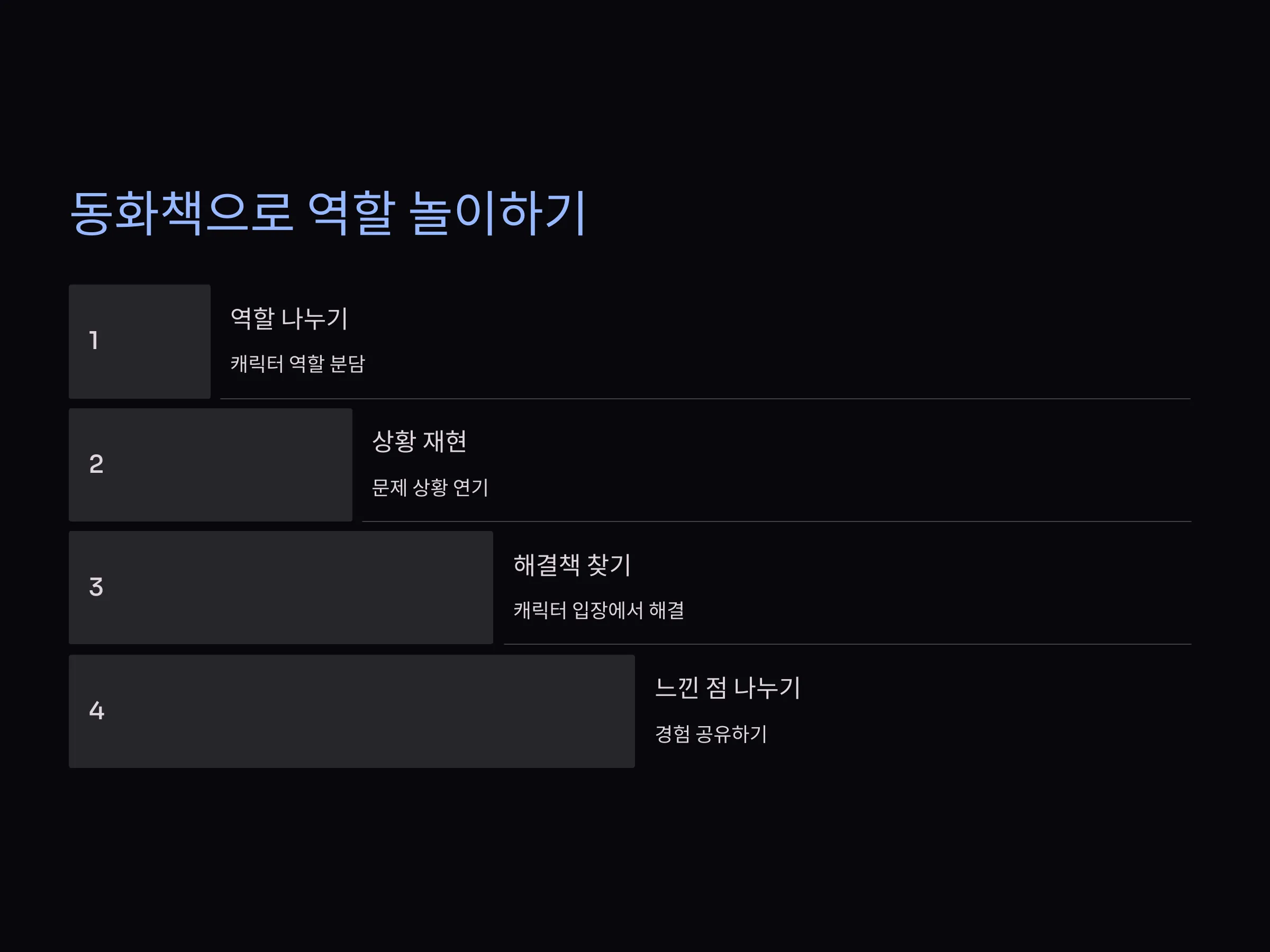Select the number 4 label
1270x952 pixels.
click(x=96, y=710)
